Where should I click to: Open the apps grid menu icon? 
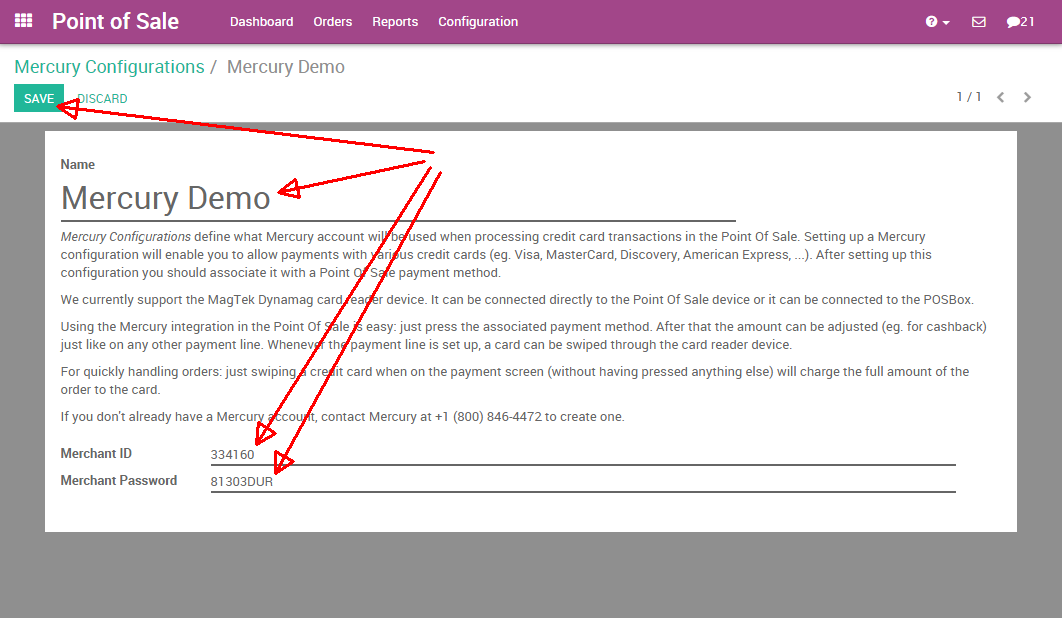24,21
